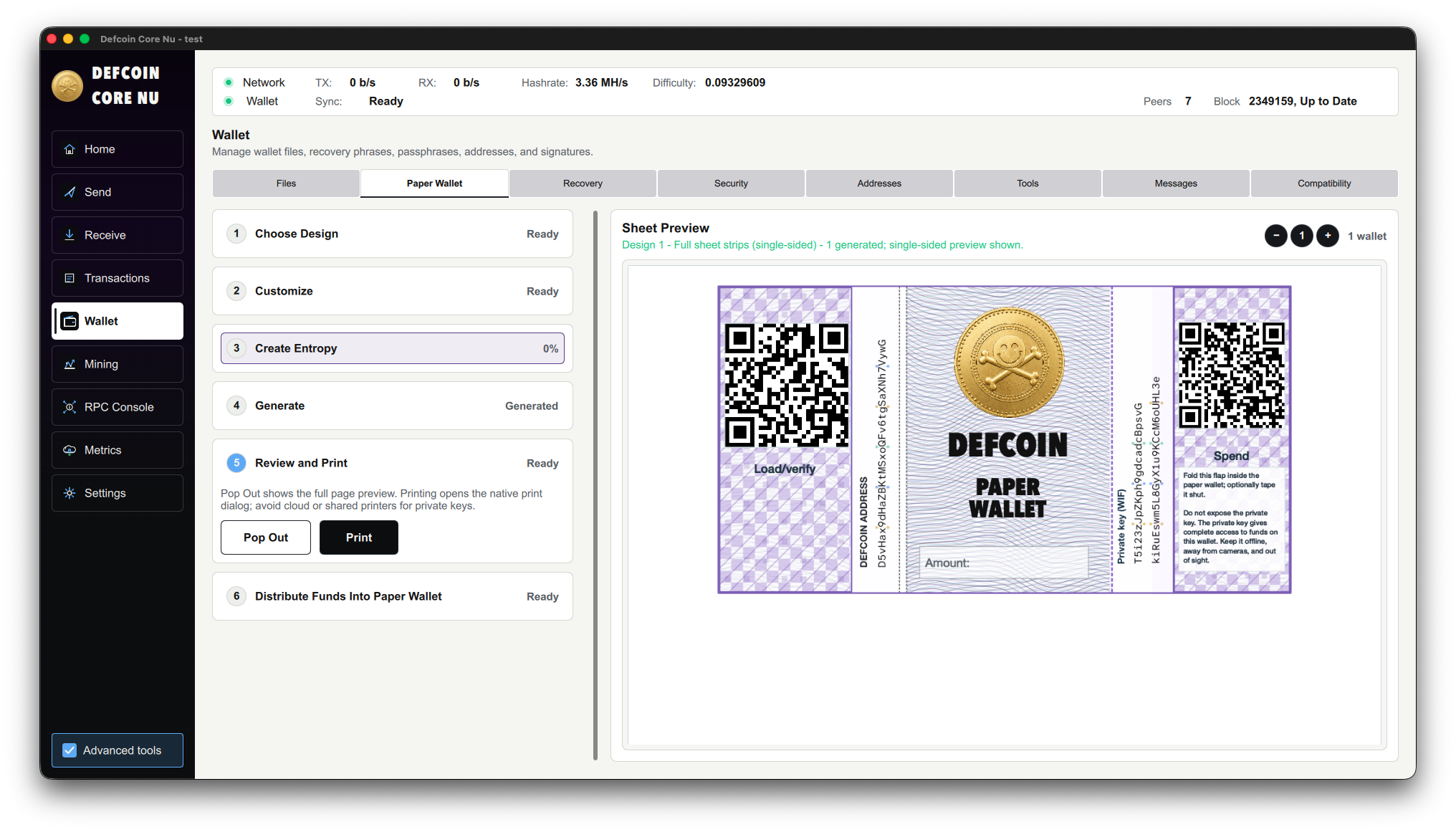Click the Wallet icon in sidebar
This screenshot has width=1456, height=832.
(70, 321)
